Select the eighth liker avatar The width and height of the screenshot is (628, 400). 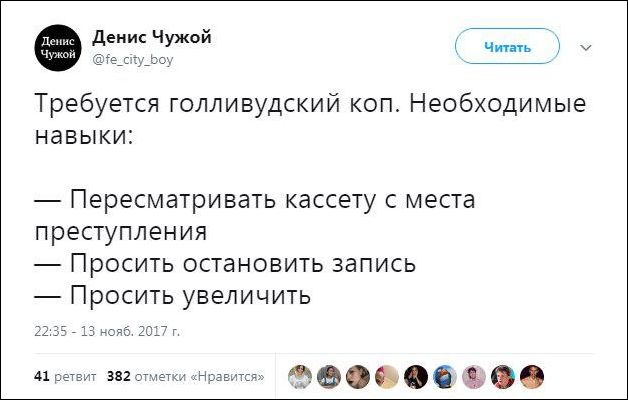(x=502, y=376)
